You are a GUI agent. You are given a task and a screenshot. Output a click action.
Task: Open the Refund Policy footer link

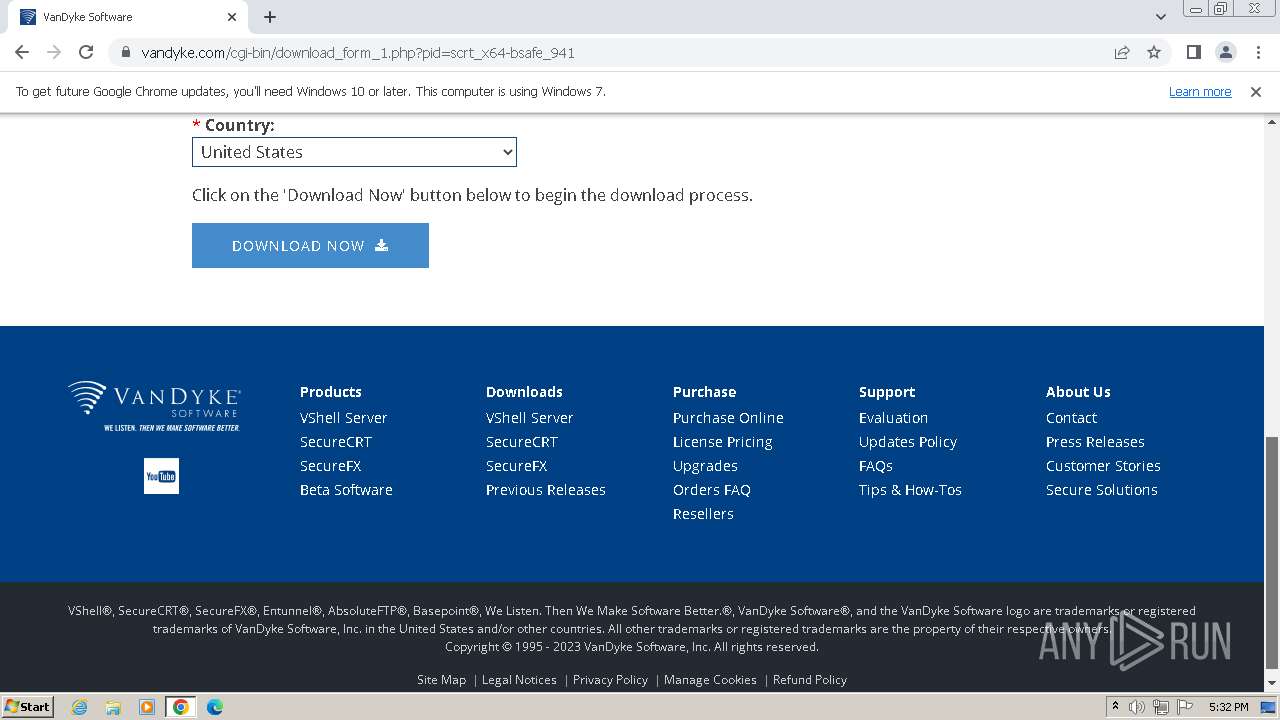click(809, 680)
